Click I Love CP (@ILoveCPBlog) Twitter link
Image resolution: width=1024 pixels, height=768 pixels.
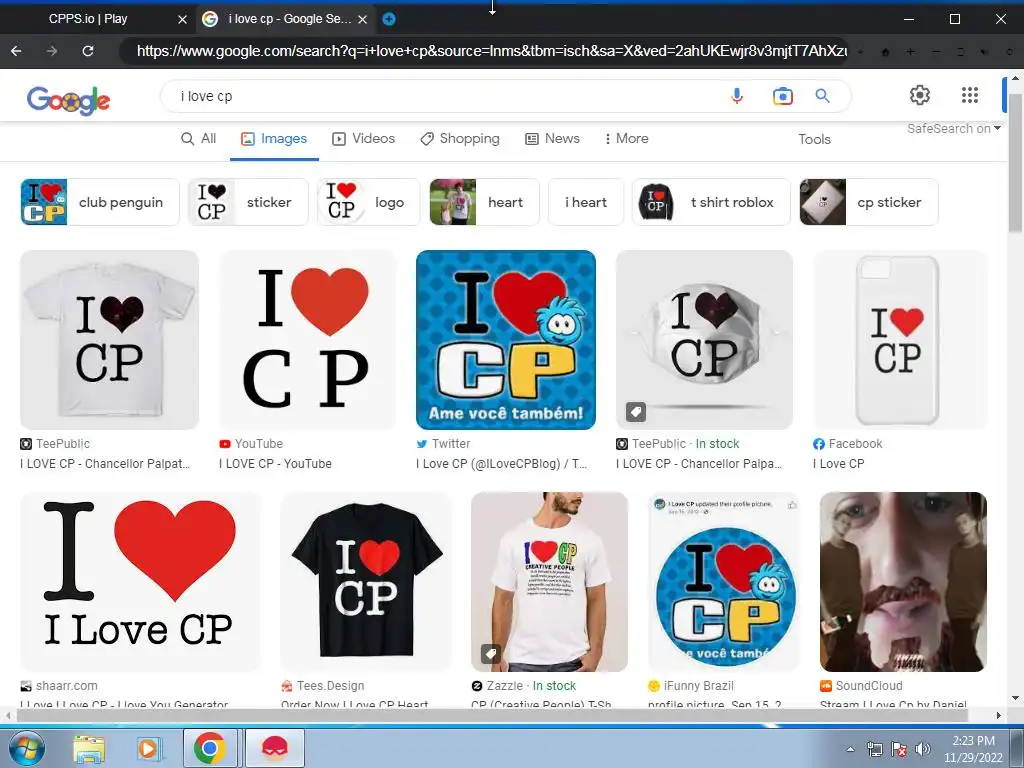[502, 464]
